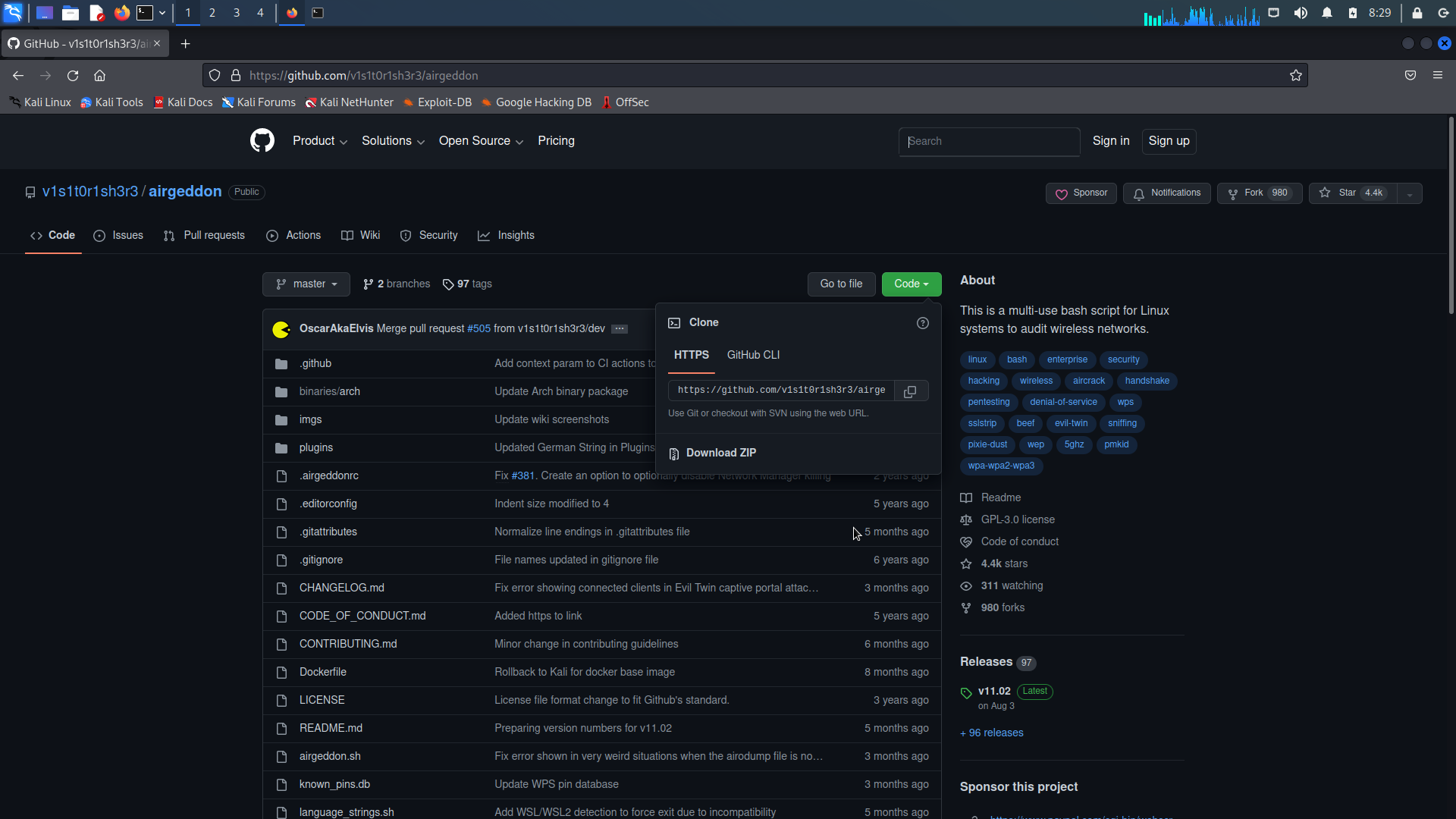Image resolution: width=1456 pixels, height=819 pixels.
Task: Switch to the Issues tab
Action: coord(118,236)
